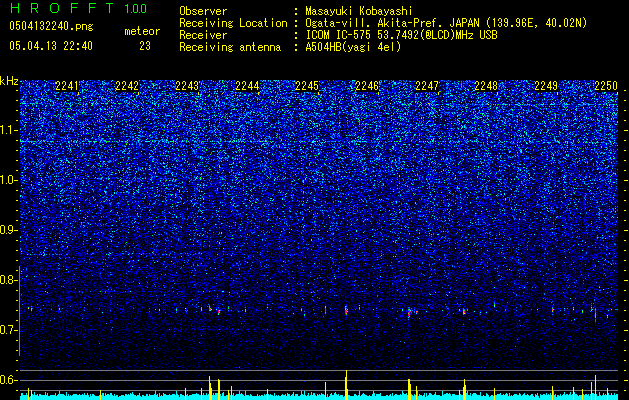Select the date stamp 05.04.13 22:40

(51, 46)
